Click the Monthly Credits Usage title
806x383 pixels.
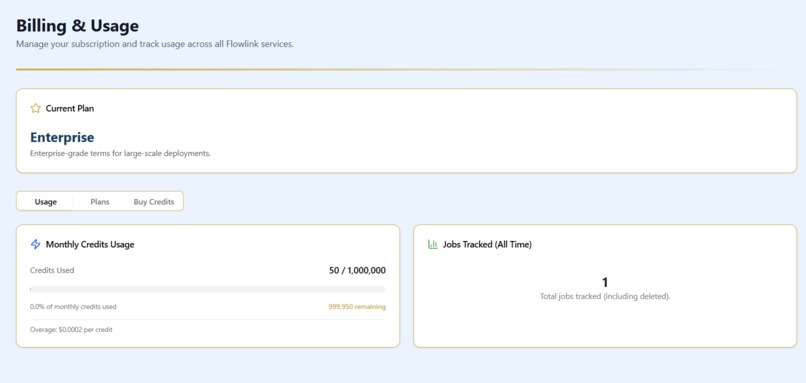point(90,244)
